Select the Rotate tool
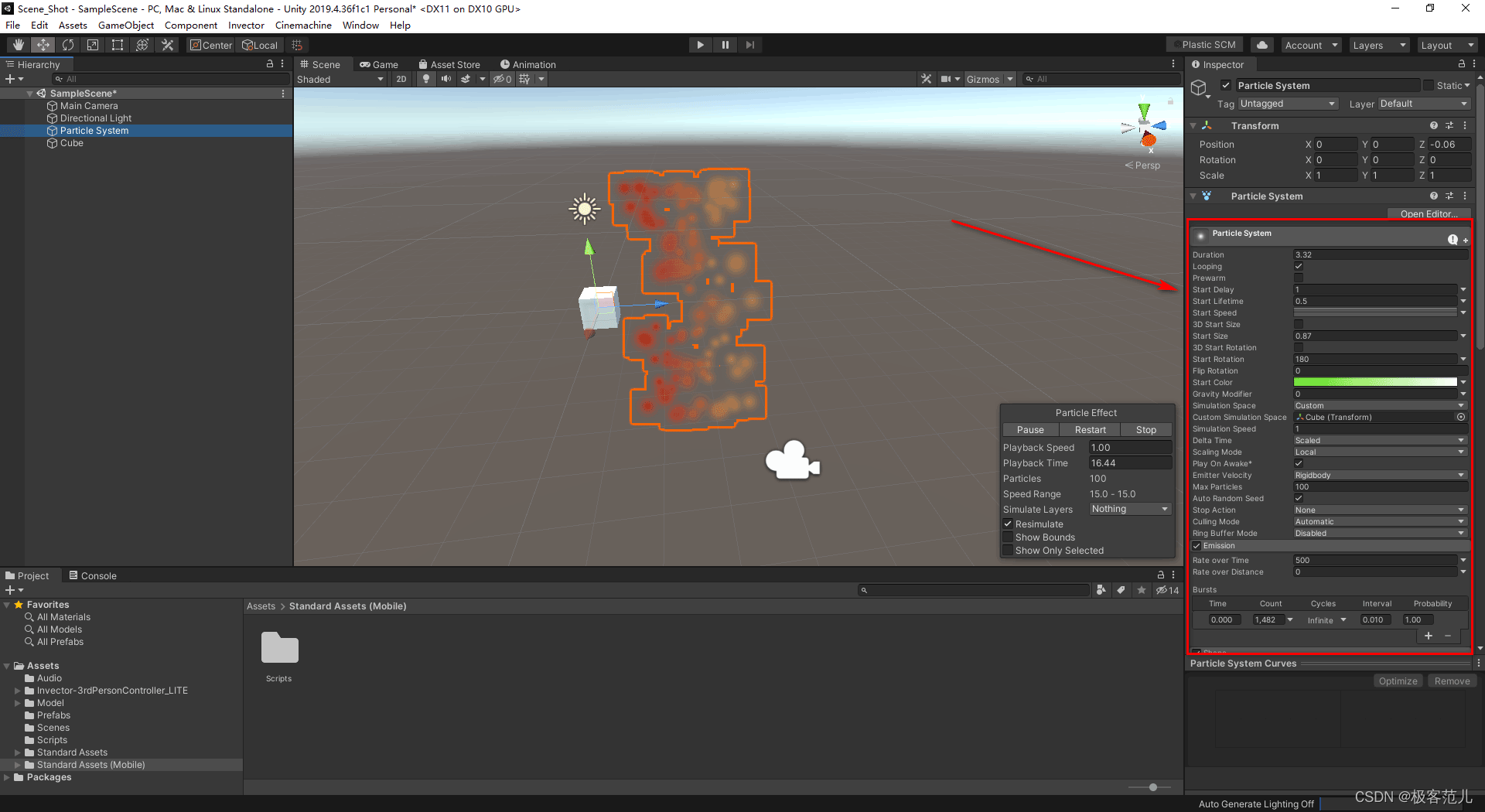Image resolution: width=1485 pixels, height=812 pixels. coord(68,45)
